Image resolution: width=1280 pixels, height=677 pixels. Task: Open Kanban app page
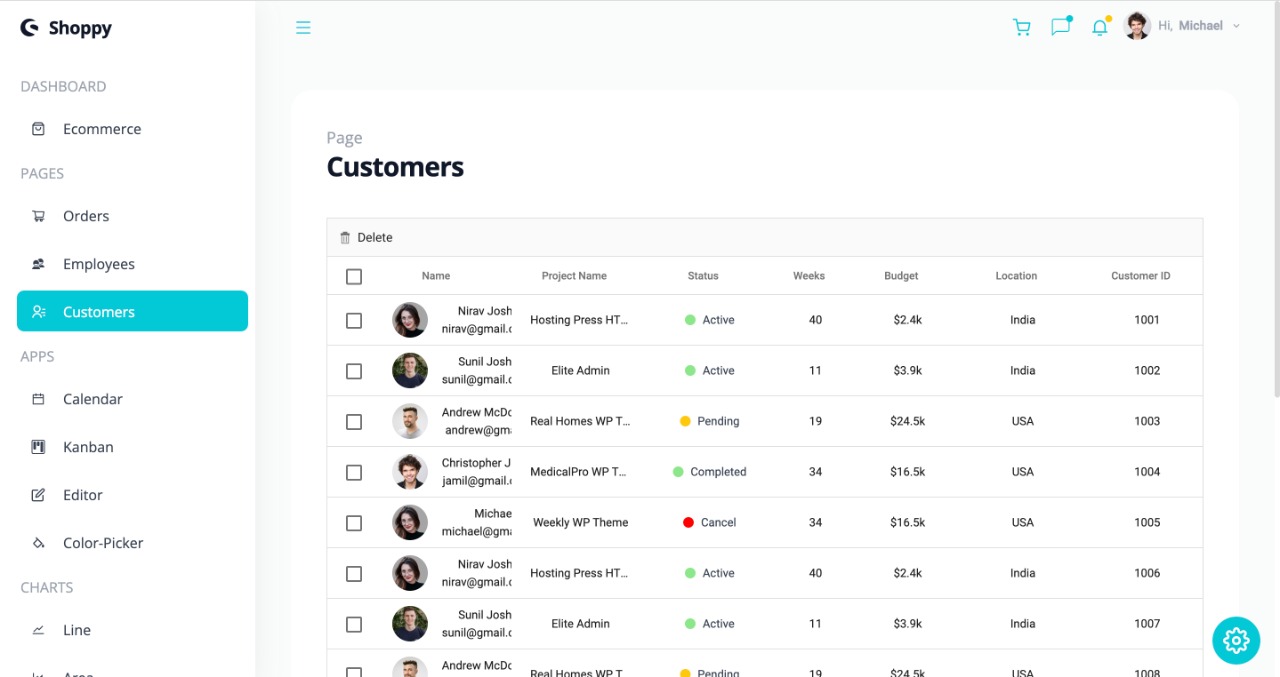click(132, 447)
